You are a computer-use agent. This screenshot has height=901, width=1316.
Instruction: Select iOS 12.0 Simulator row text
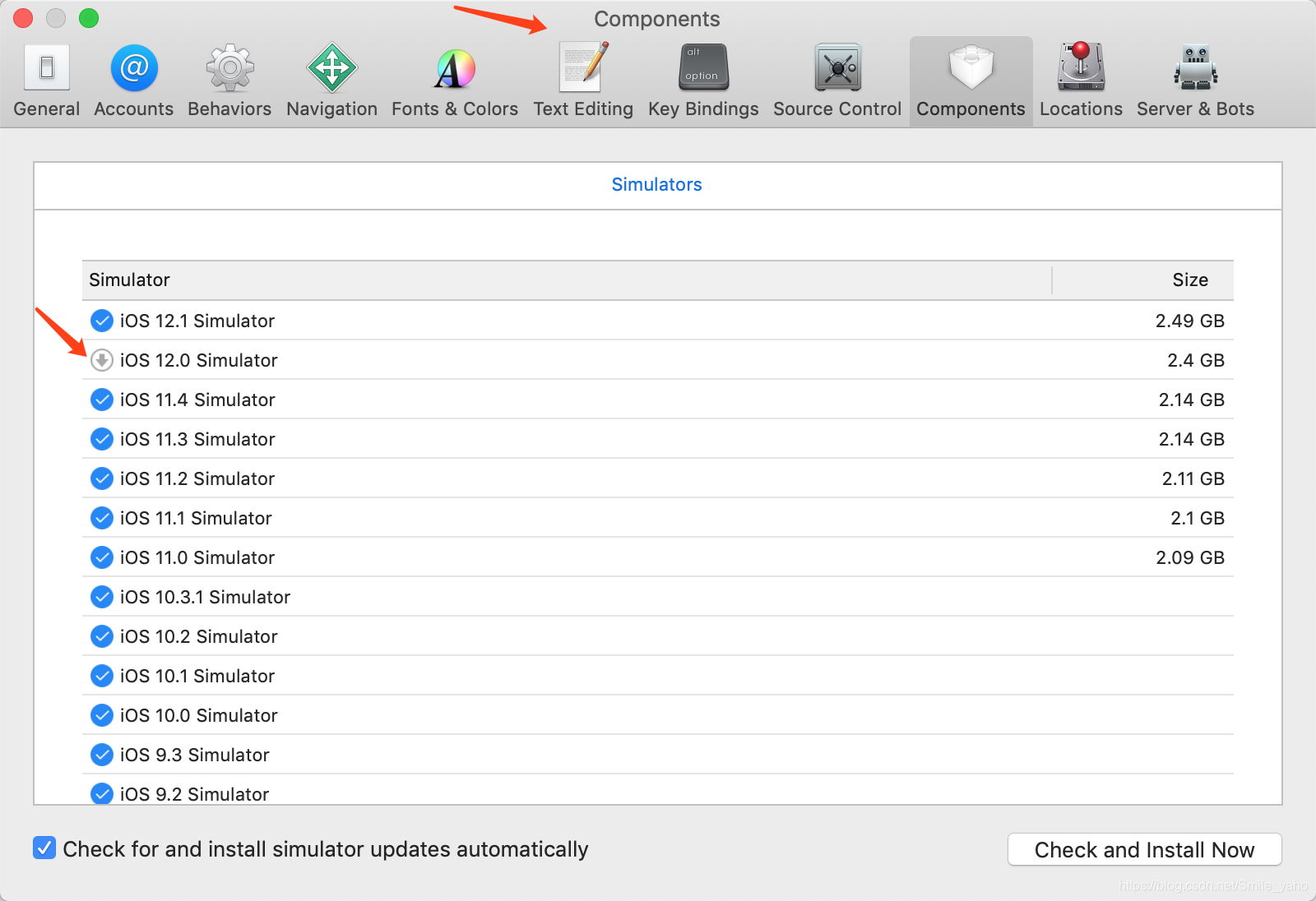(x=199, y=360)
